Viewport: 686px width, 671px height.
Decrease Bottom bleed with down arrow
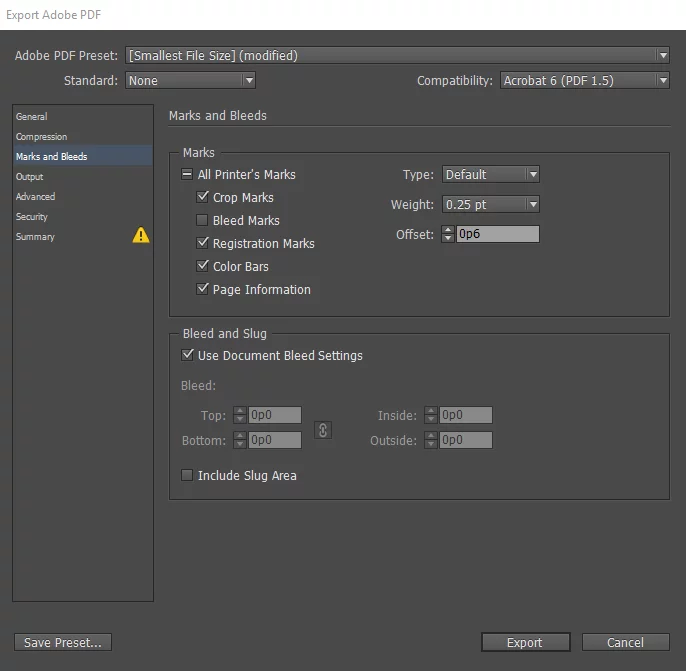240,444
